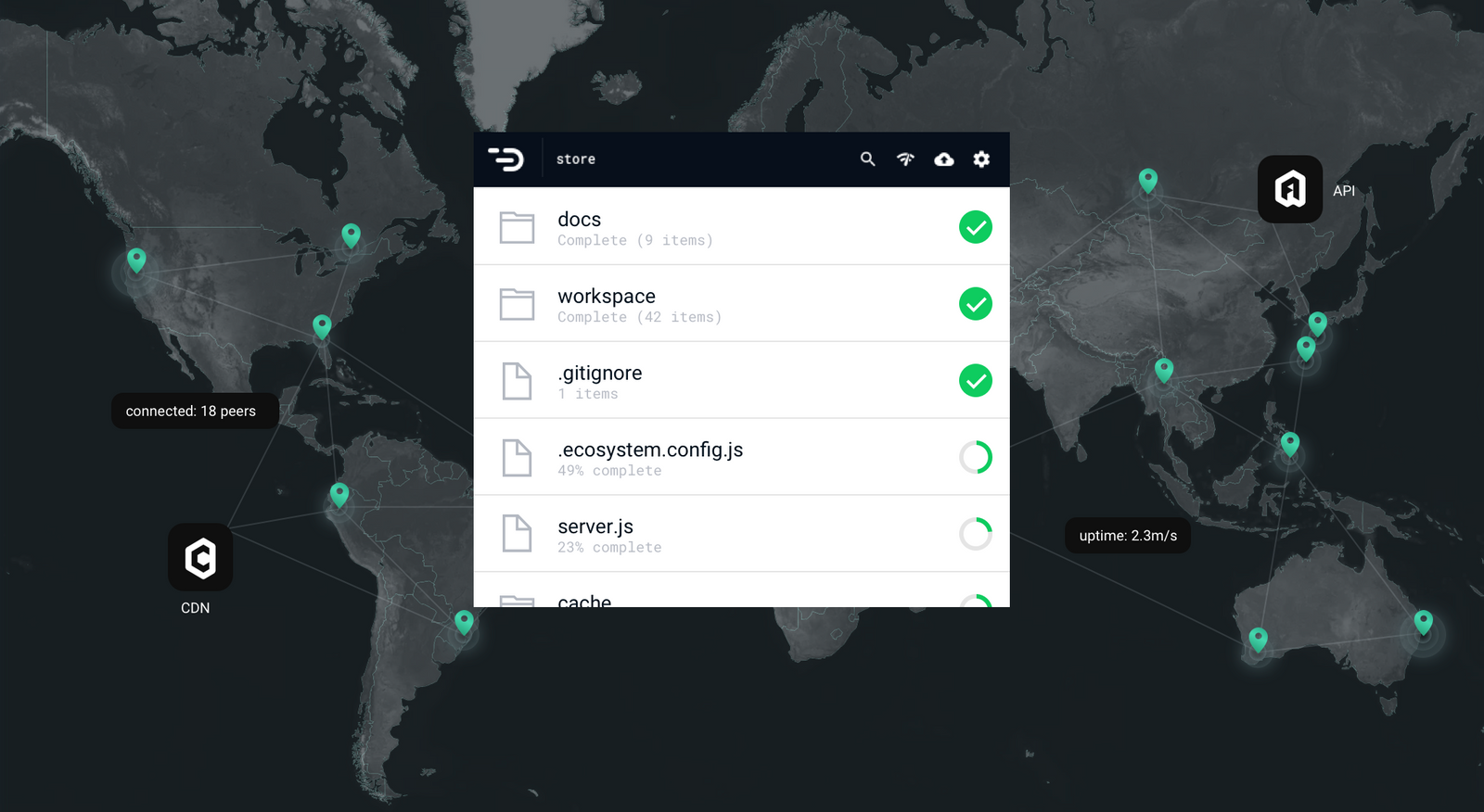
Task: Click the CDN hexagon icon
Action: coord(200,557)
